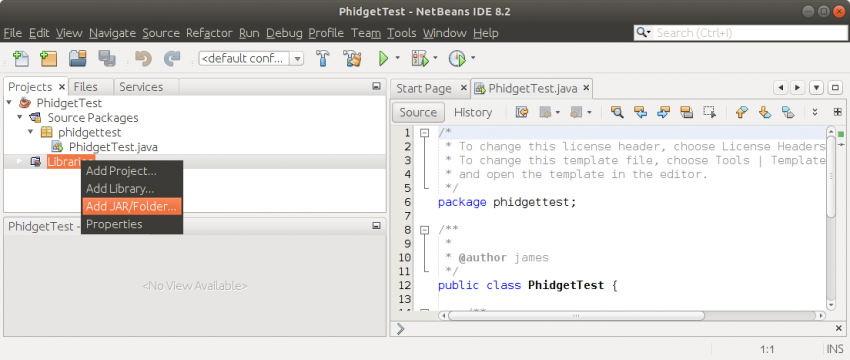Open the default config combo box

click(x=251, y=59)
